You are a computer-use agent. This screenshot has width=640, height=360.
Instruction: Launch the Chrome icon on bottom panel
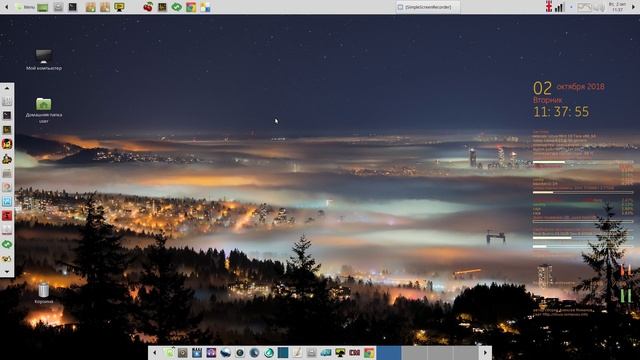[369, 353]
